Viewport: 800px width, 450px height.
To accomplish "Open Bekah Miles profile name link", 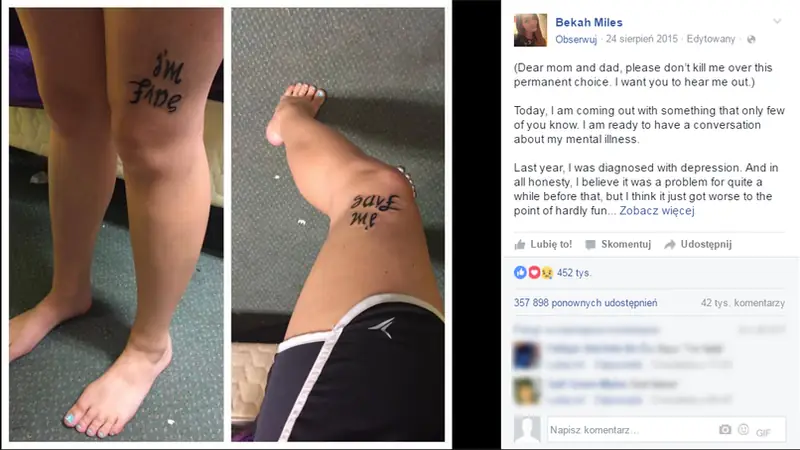I will coord(589,22).
